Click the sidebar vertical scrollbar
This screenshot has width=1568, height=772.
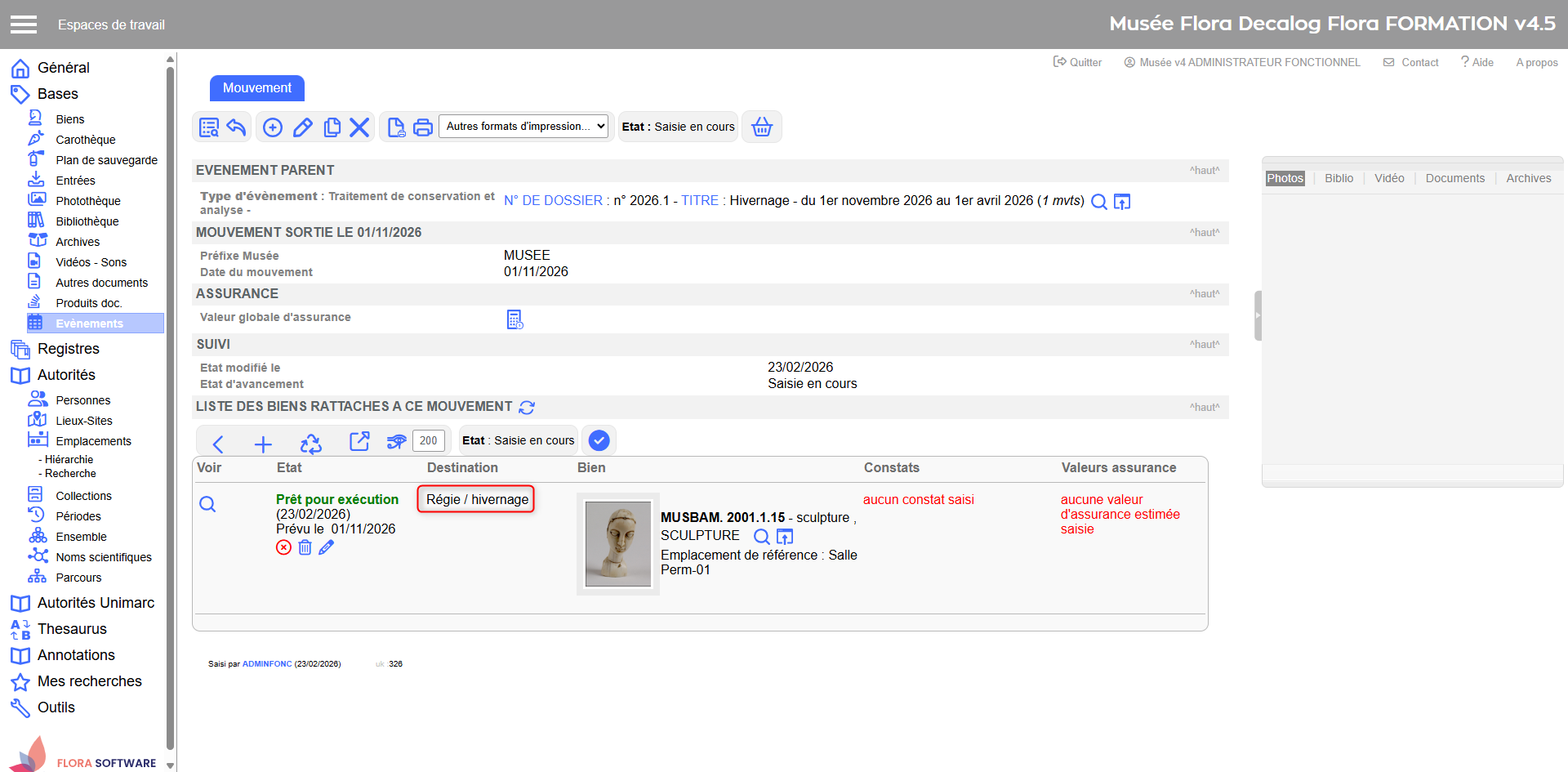pyautogui.click(x=170, y=408)
